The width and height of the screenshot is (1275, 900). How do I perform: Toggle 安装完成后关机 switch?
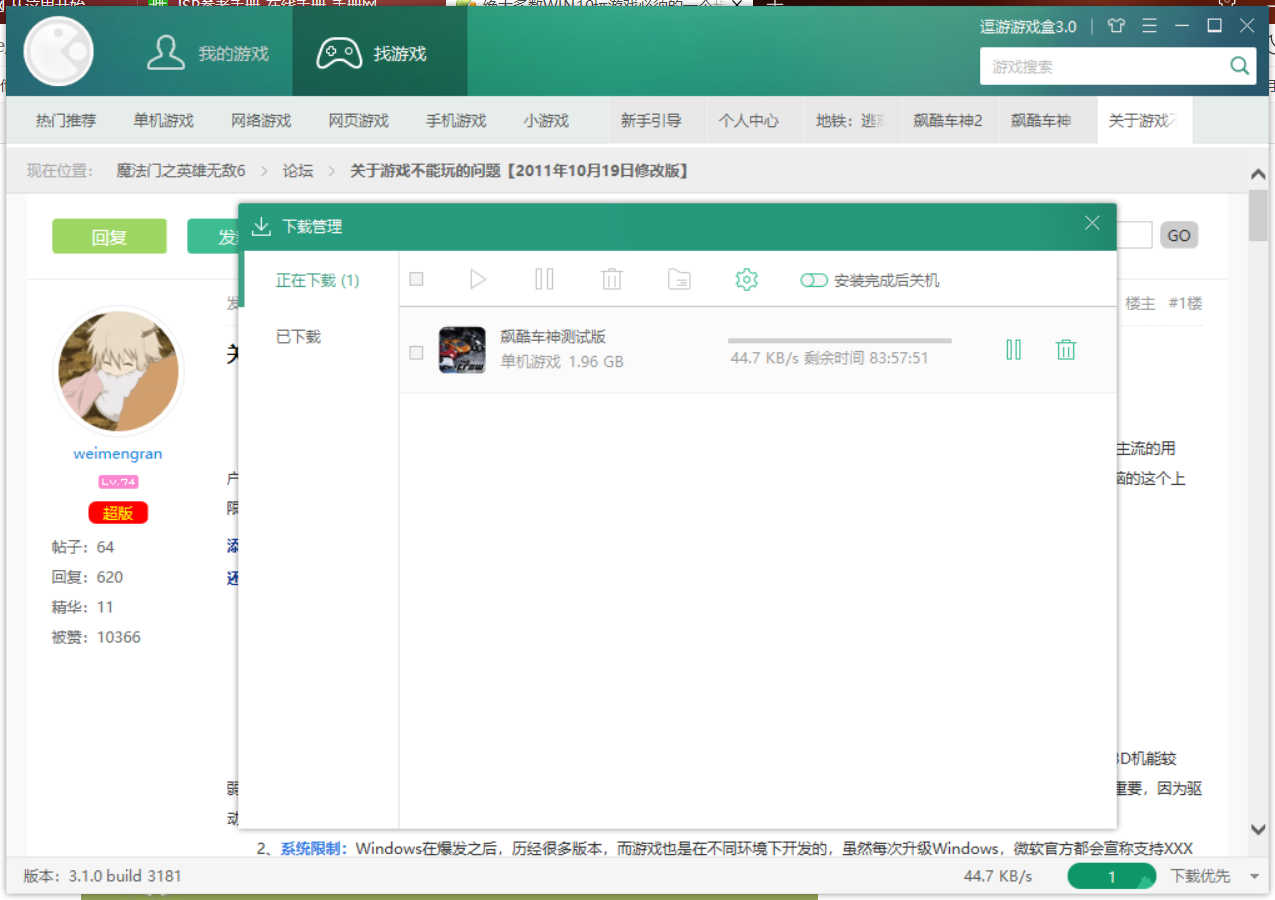[x=814, y=281]
